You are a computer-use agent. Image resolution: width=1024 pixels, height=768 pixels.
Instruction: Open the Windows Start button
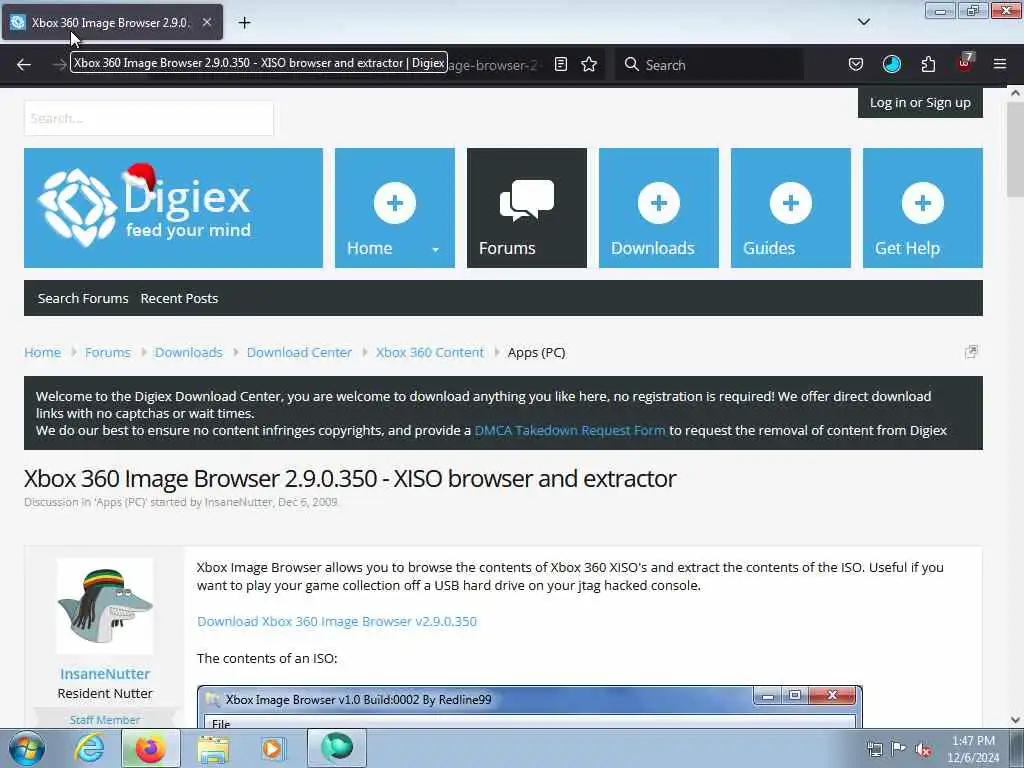click(x=26, y=748)
